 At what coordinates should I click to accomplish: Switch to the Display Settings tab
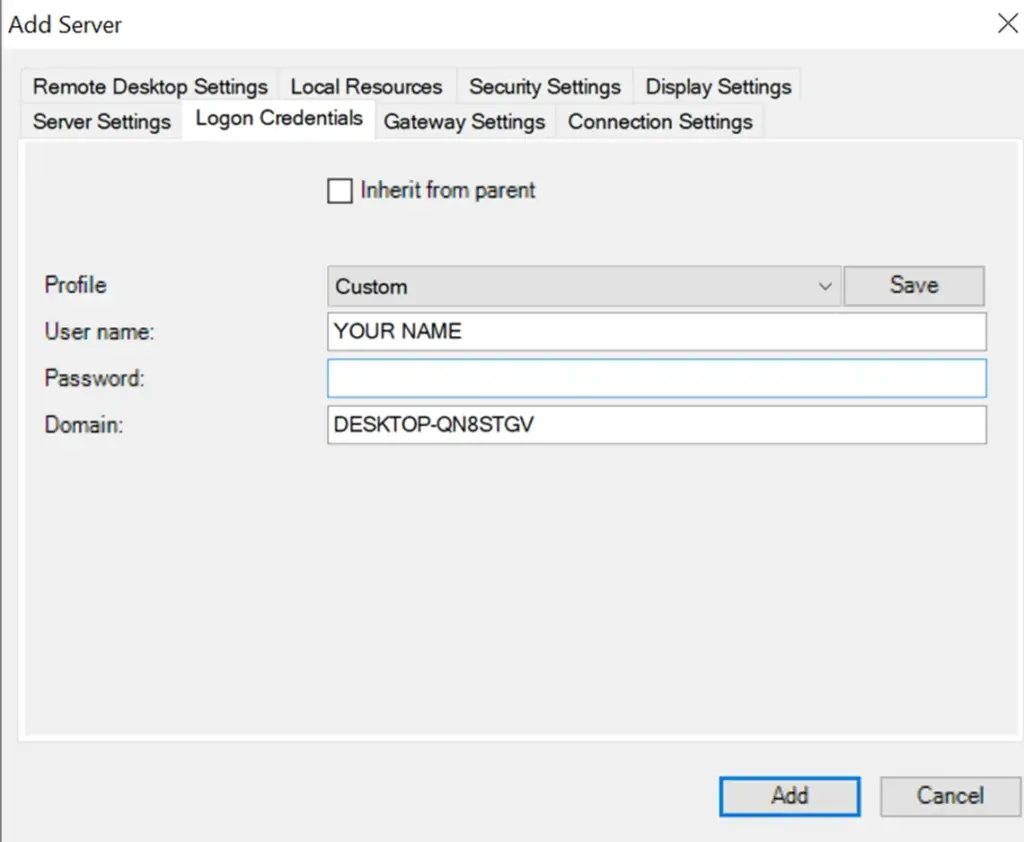coord(717,86)
